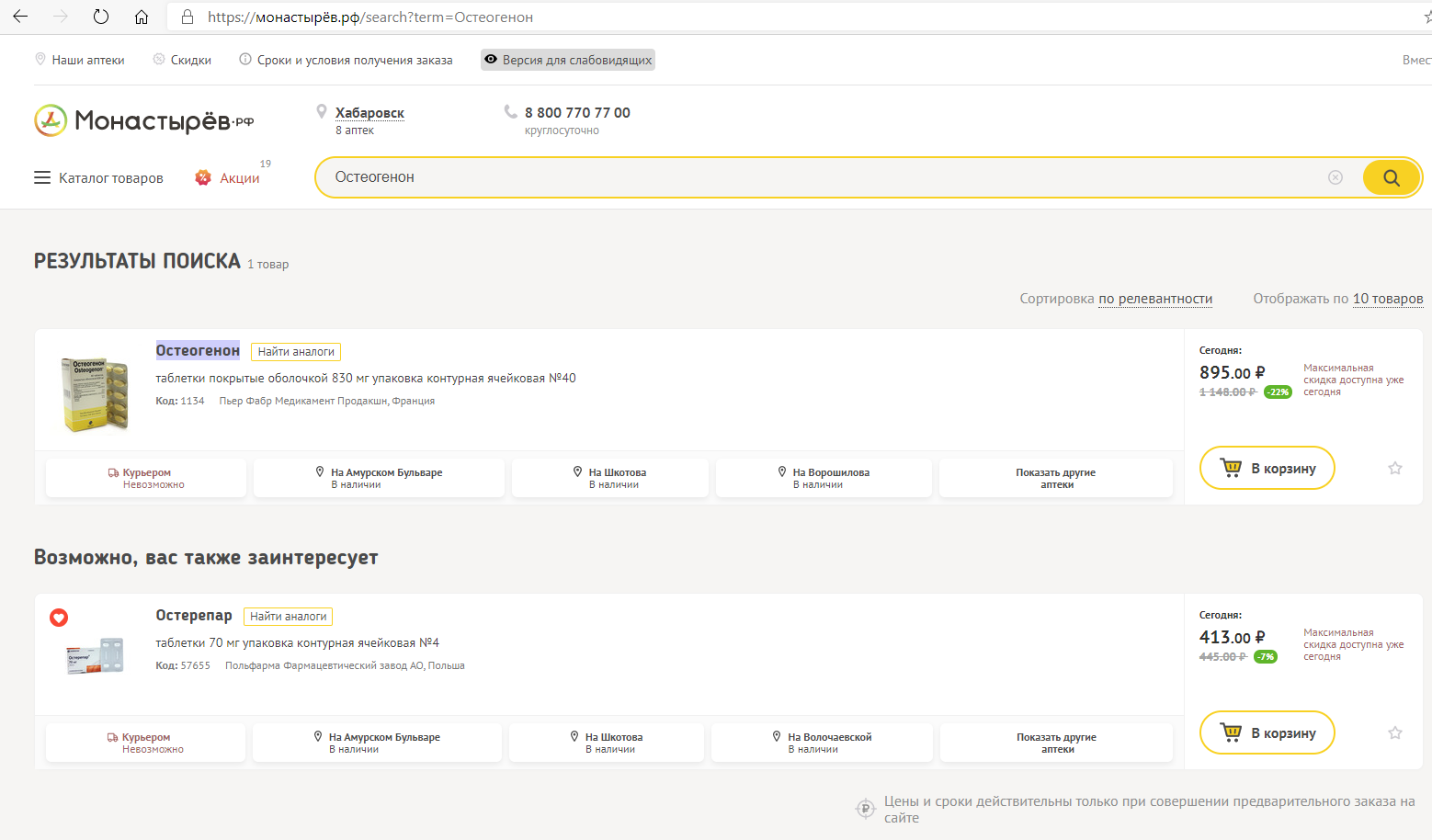Clear the search field with X icon
This screenshot has width=1432, height=840.
pos(1335,177)
